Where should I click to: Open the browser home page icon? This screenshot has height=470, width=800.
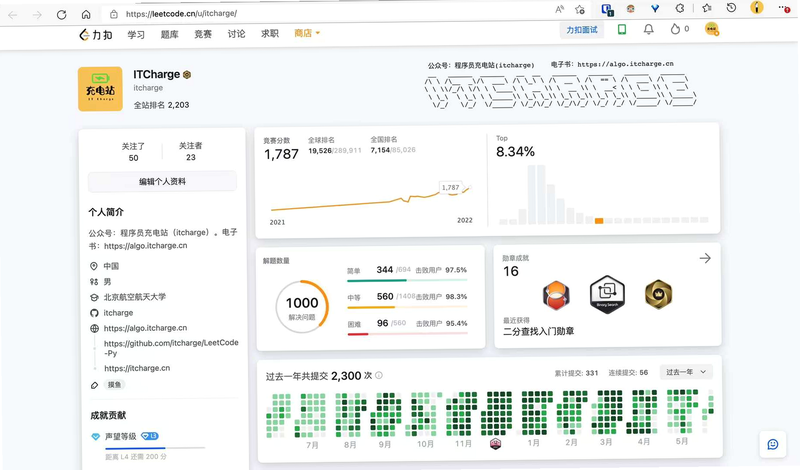click(86, 14)
